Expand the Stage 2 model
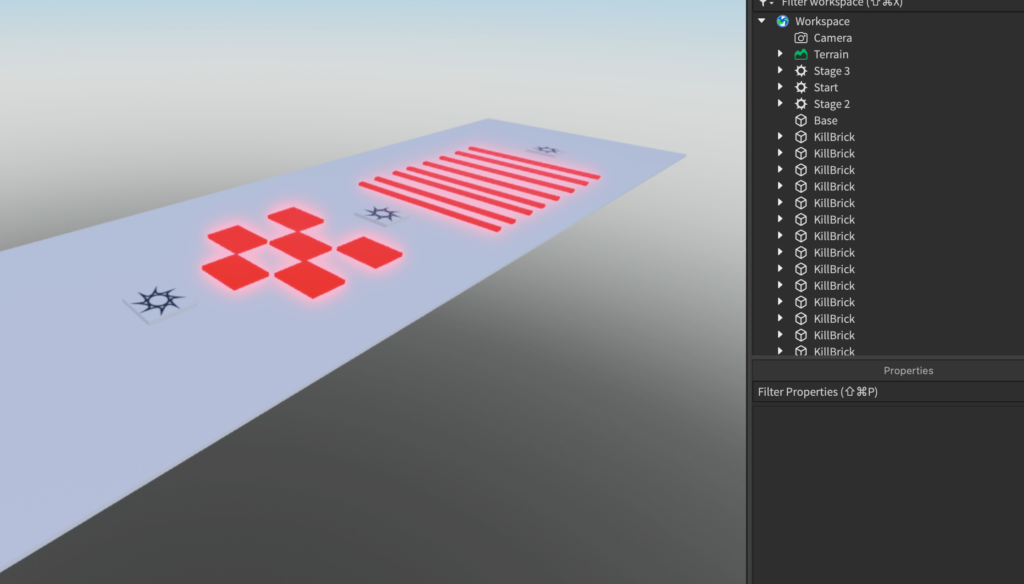 (x=780, y=103)
